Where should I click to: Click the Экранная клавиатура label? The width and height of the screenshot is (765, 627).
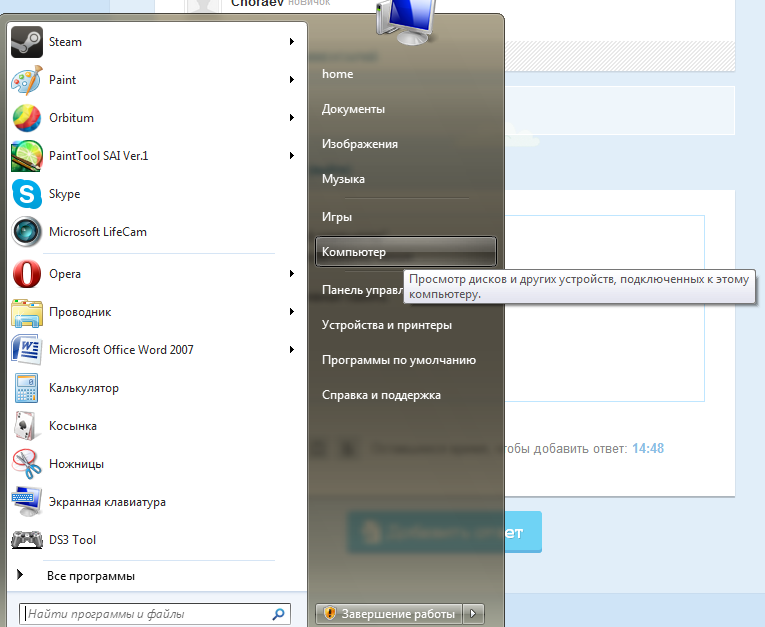(x=107, y=502)
